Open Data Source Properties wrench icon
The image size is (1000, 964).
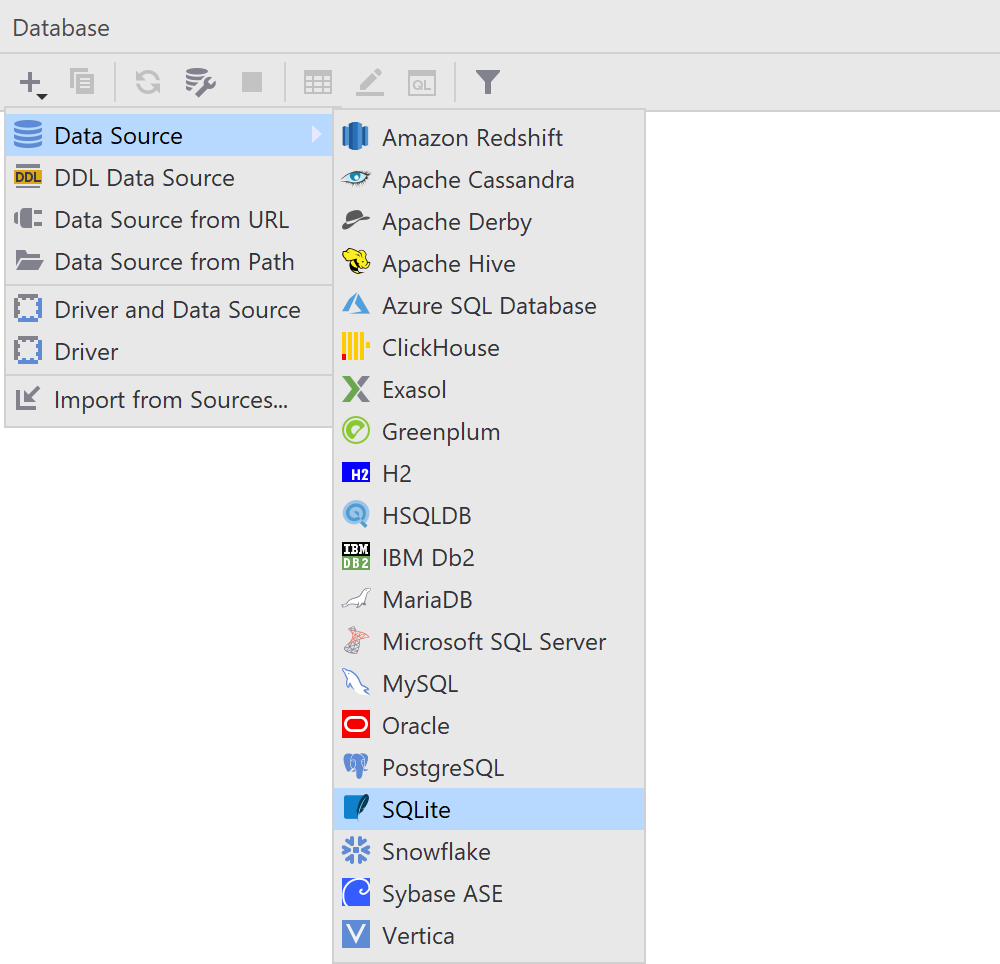[200, 82]
